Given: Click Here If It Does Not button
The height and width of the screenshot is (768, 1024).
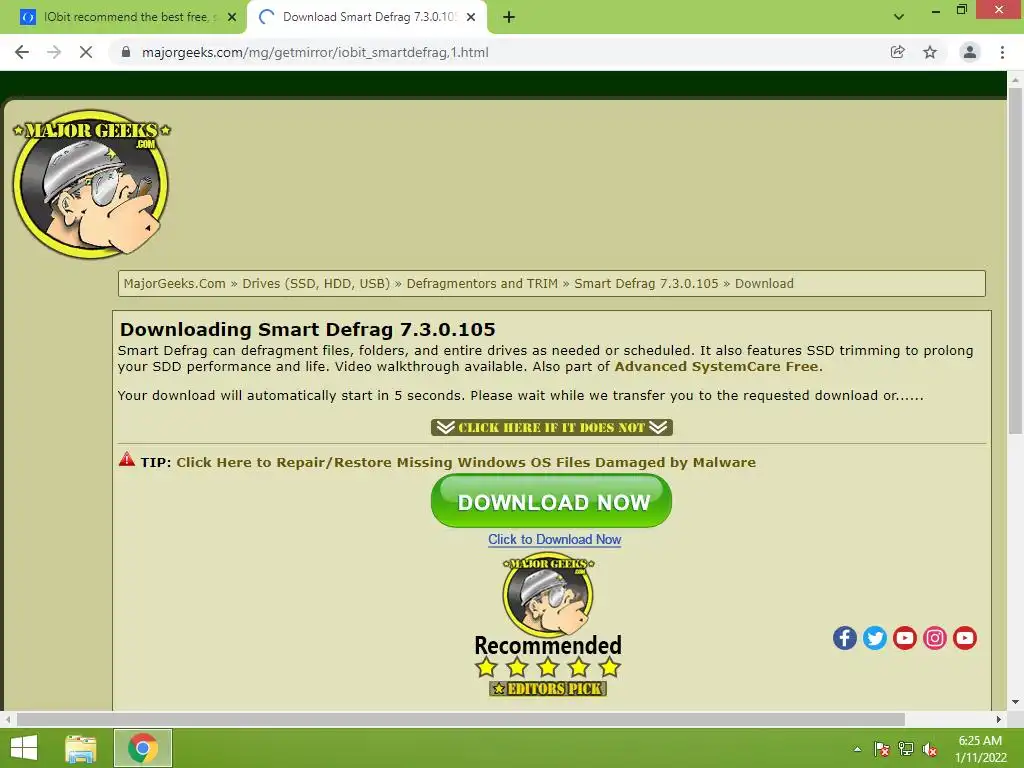Looking at the screenshot, I should pyautogui.click(x=552, y=427).
